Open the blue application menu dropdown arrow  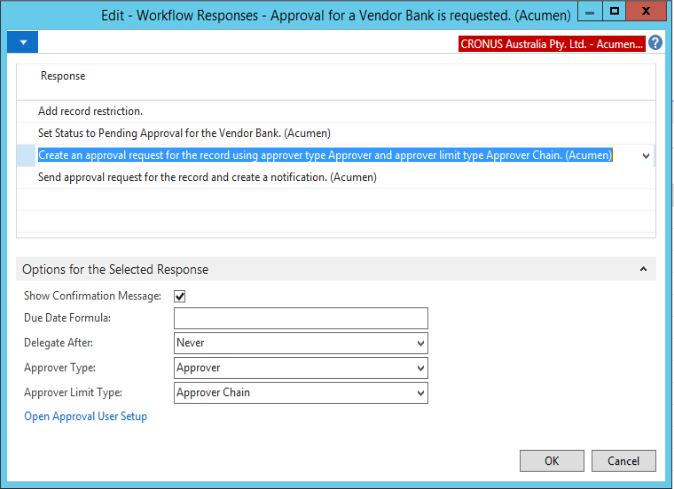coord(22,42)
